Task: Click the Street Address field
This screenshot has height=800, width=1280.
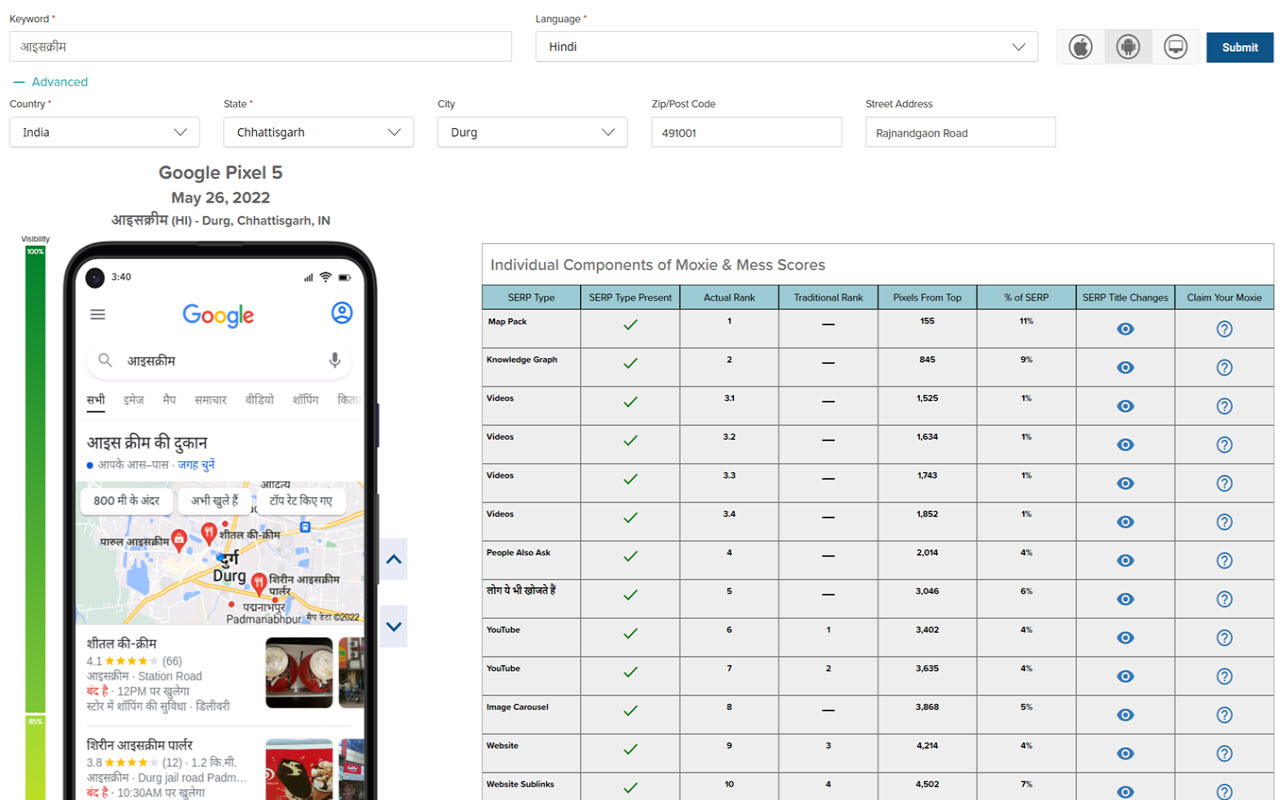Action: pyautogui.click(x=961, y=132)
